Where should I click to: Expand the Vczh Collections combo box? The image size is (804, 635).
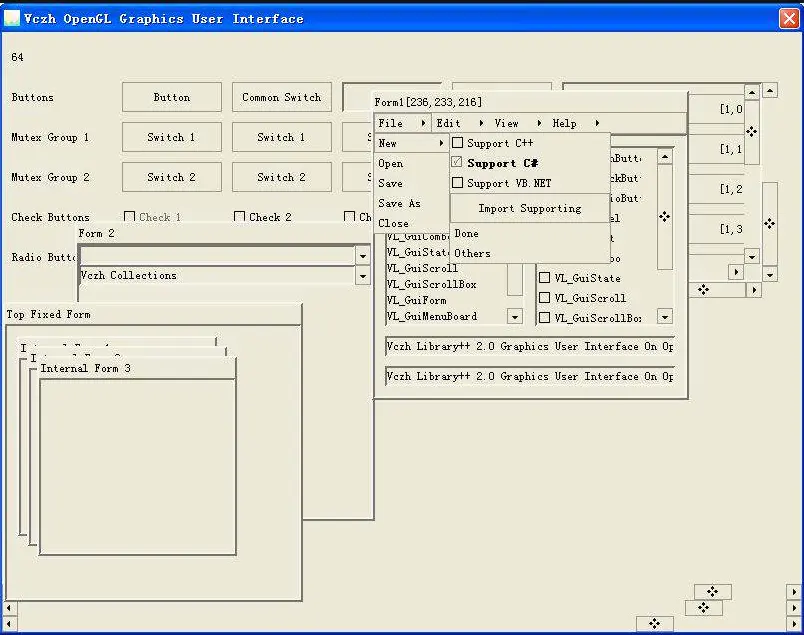coord(362,276)
